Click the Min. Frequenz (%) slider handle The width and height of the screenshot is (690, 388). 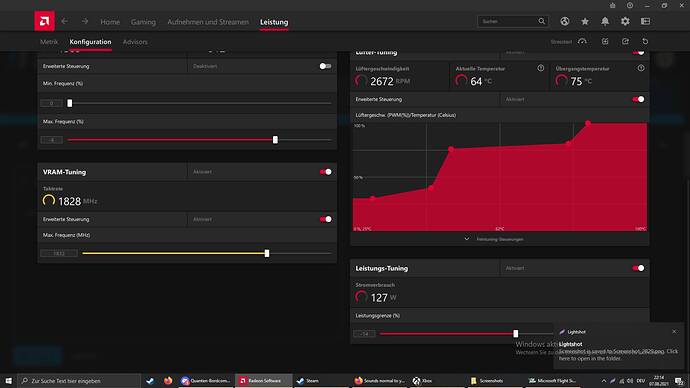[70, 103]
